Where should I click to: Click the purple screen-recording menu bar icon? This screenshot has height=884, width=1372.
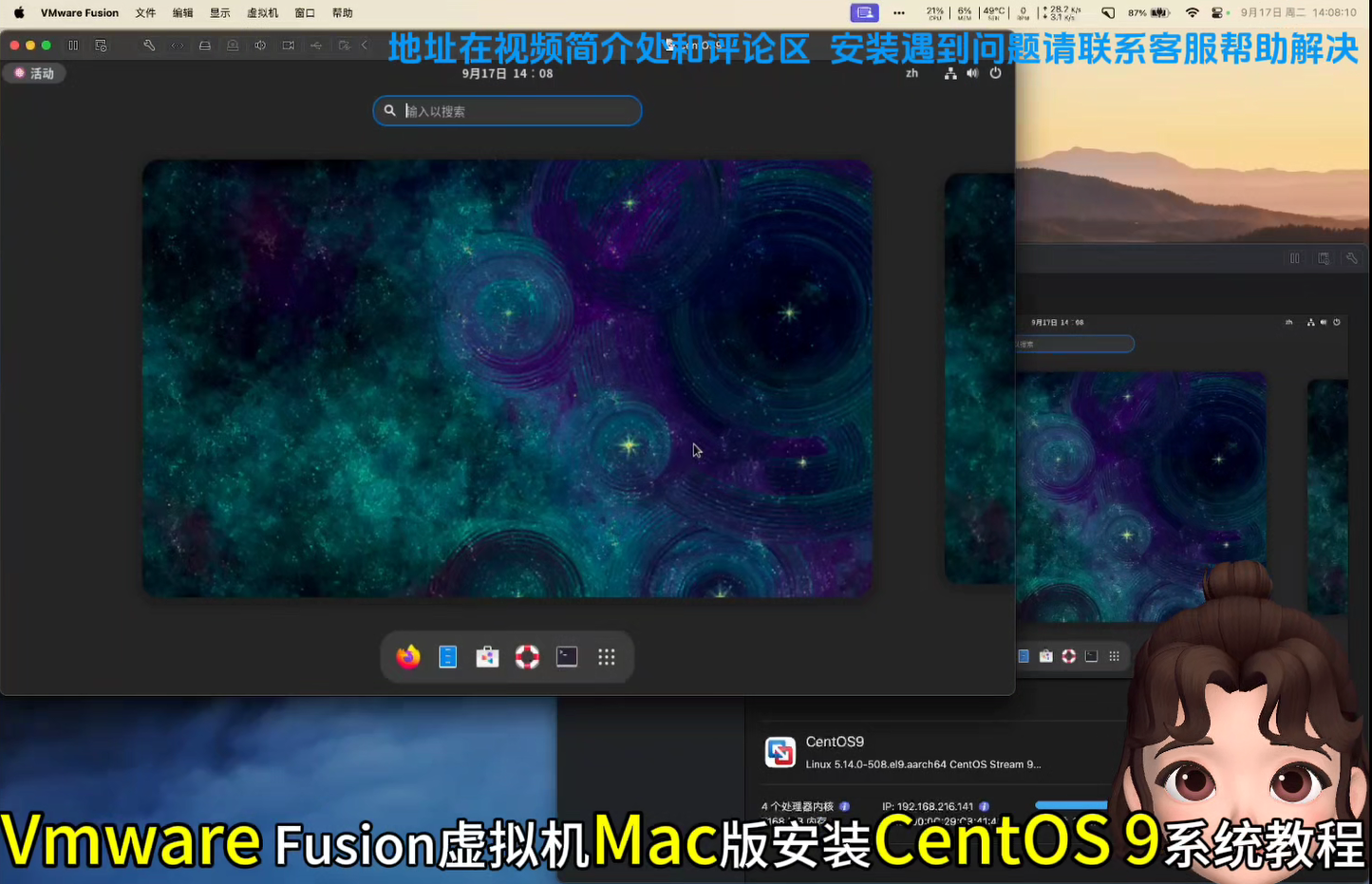tap(864, 12)
